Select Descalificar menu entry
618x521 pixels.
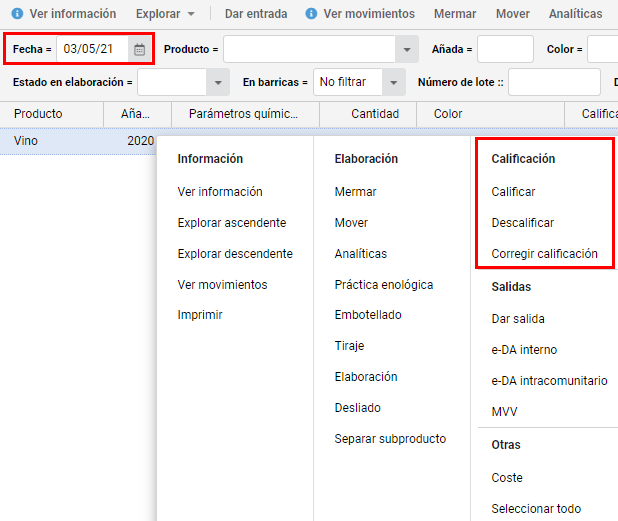click(523, 223)
